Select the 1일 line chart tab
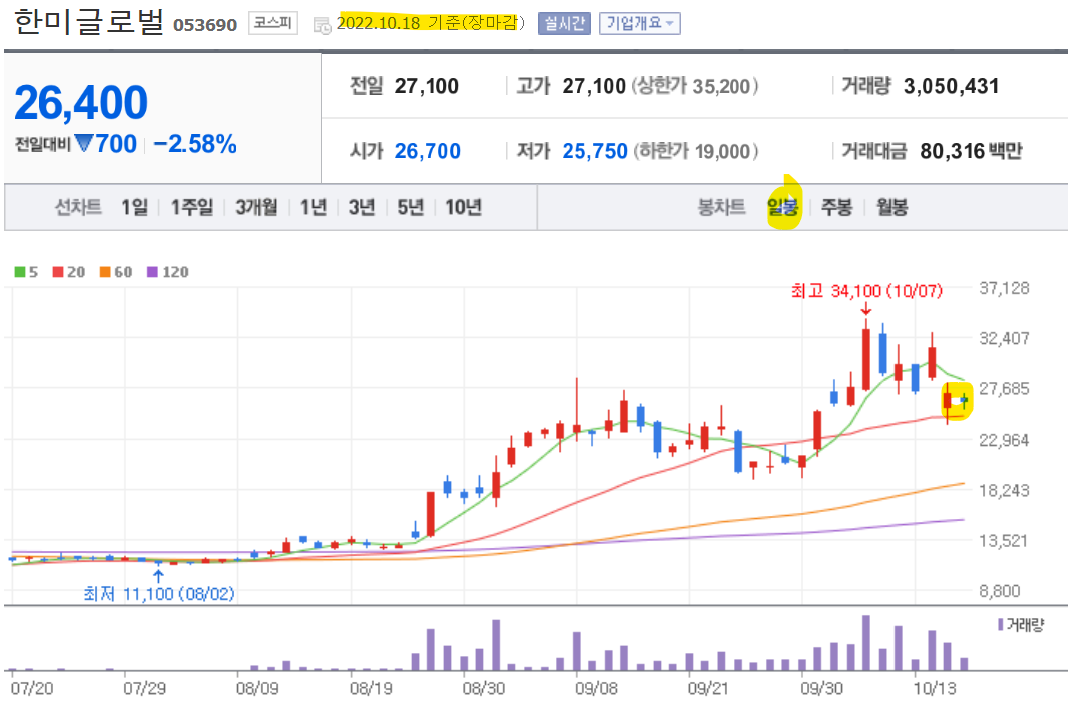This screenshot has height=712, width=1068. pyautogui.click(x=134, y=207)
